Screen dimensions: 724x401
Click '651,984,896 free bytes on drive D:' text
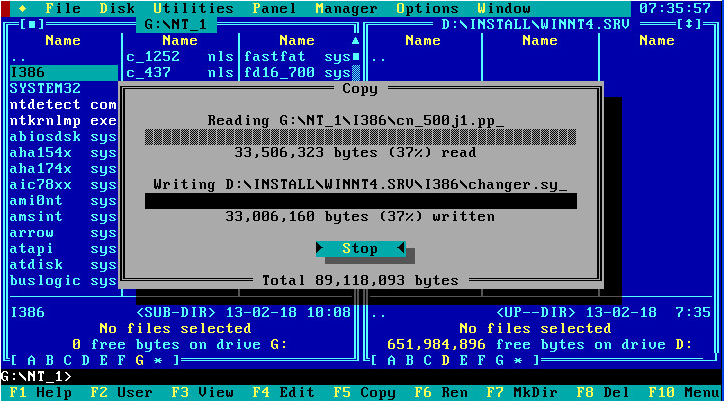pyautogui.click(x=540, y=344)
